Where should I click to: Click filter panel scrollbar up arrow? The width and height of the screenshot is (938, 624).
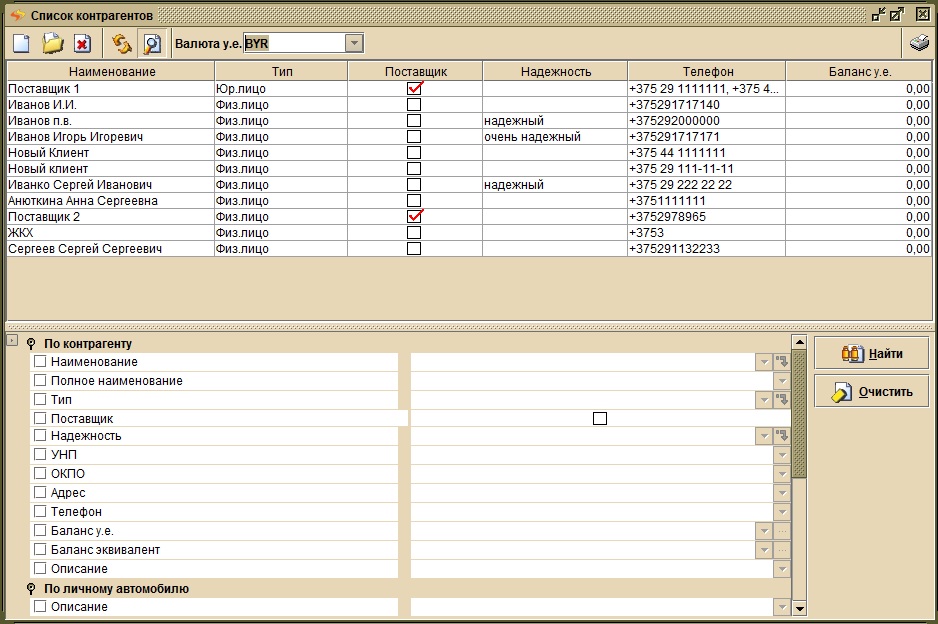pyautogui.click(x=799, y=342)
